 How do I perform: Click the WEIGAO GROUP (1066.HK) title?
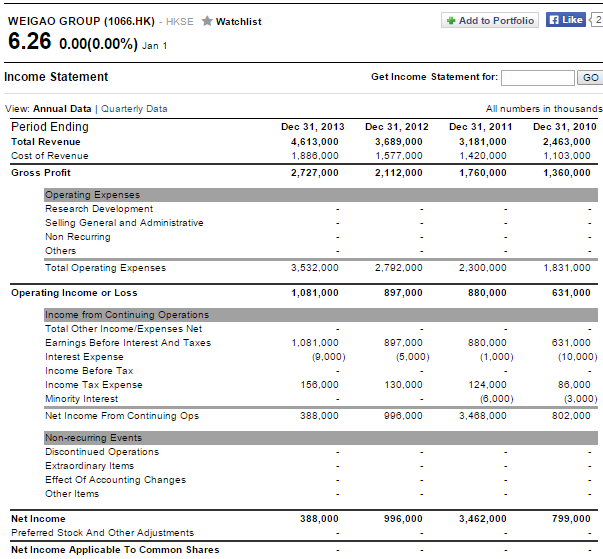81,21
